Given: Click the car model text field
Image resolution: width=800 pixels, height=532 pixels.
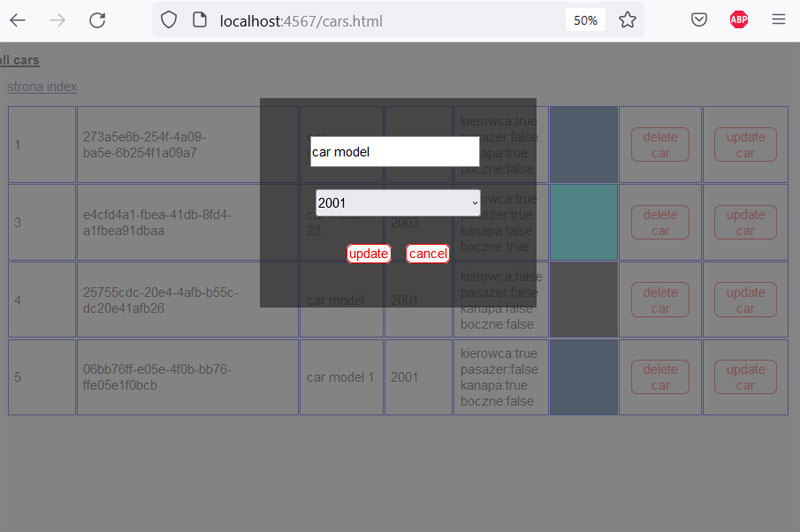Looking at the screenshot, I should [394, 152].
